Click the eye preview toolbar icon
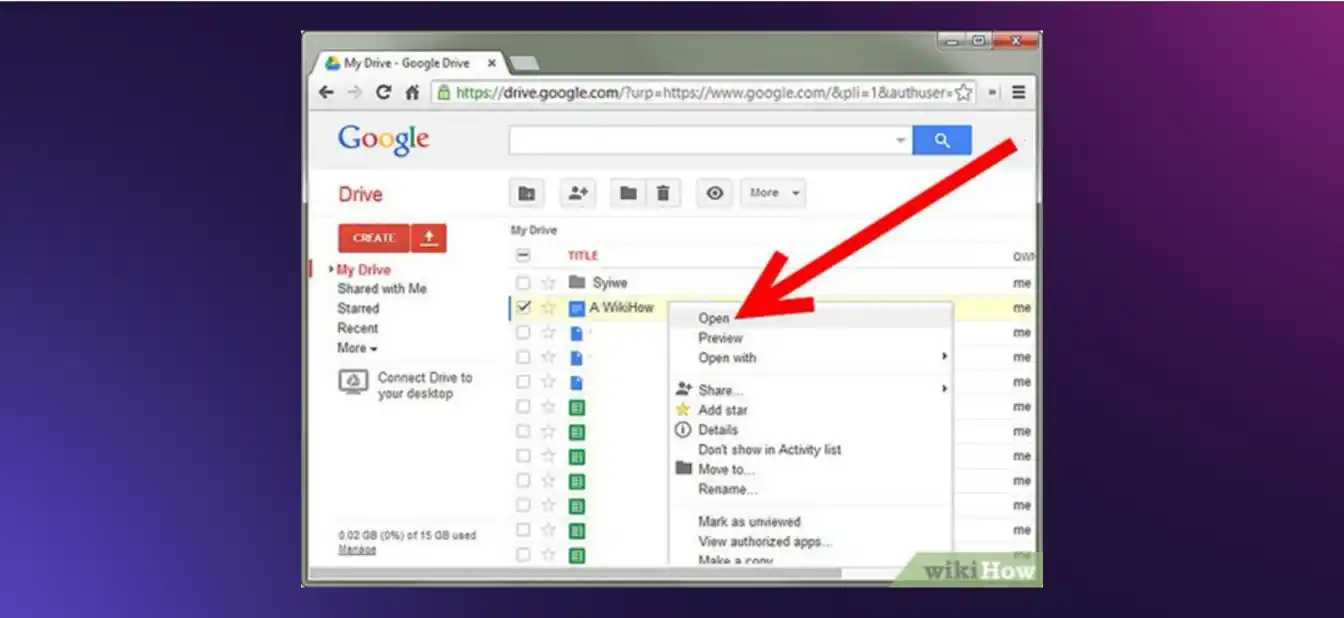 (x=715, y=193)
